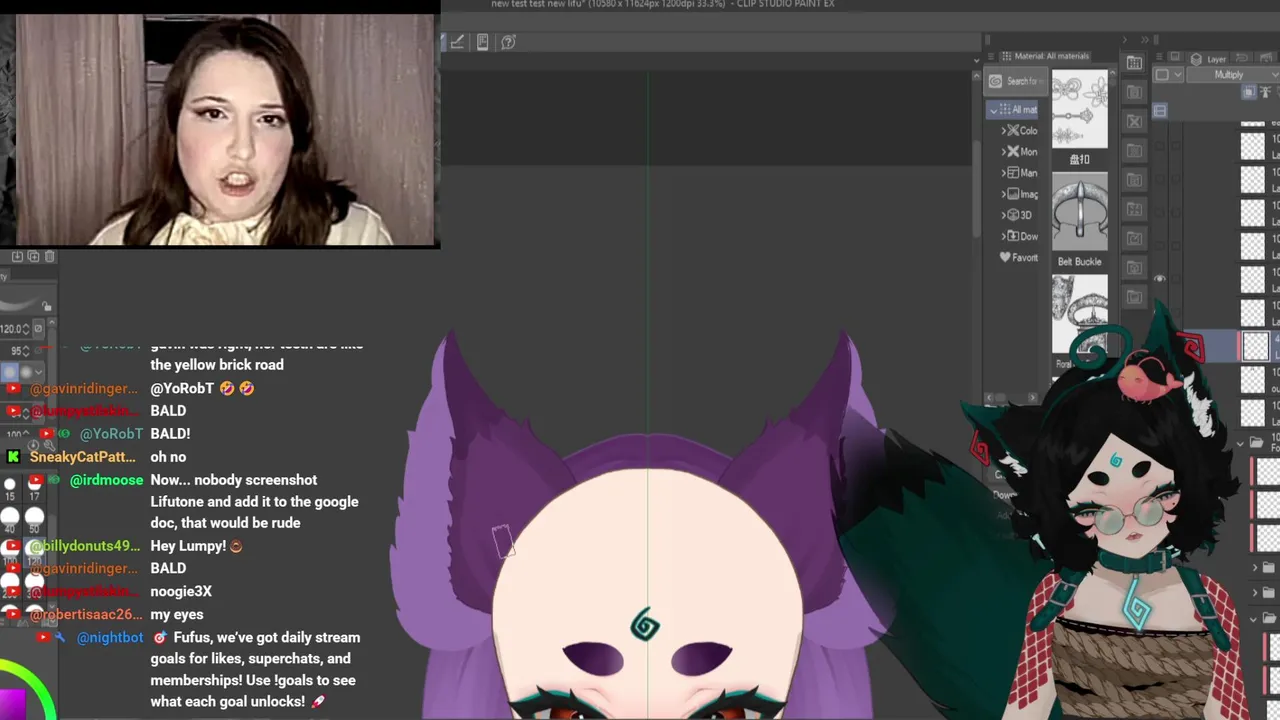The height and width of the screenshot is (720, 1280).
Task: Select the 3D folder label
Action: point(1025,215)
